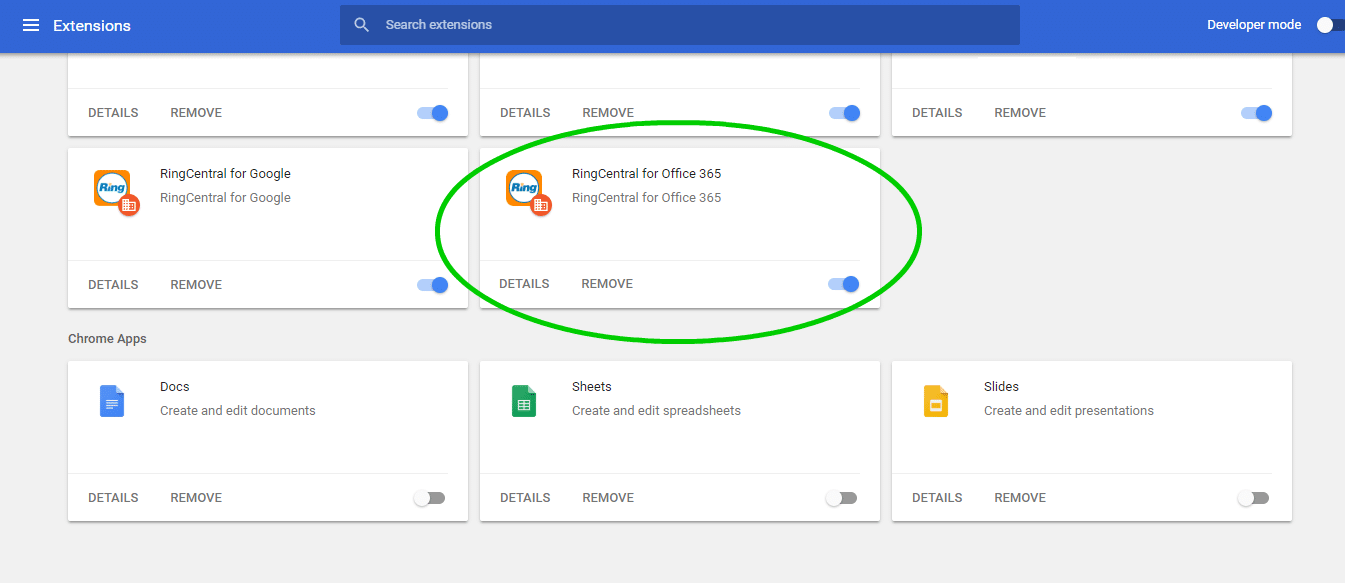Enable the Slides app toggle

pyautogui.click(x=1254, y=498)
